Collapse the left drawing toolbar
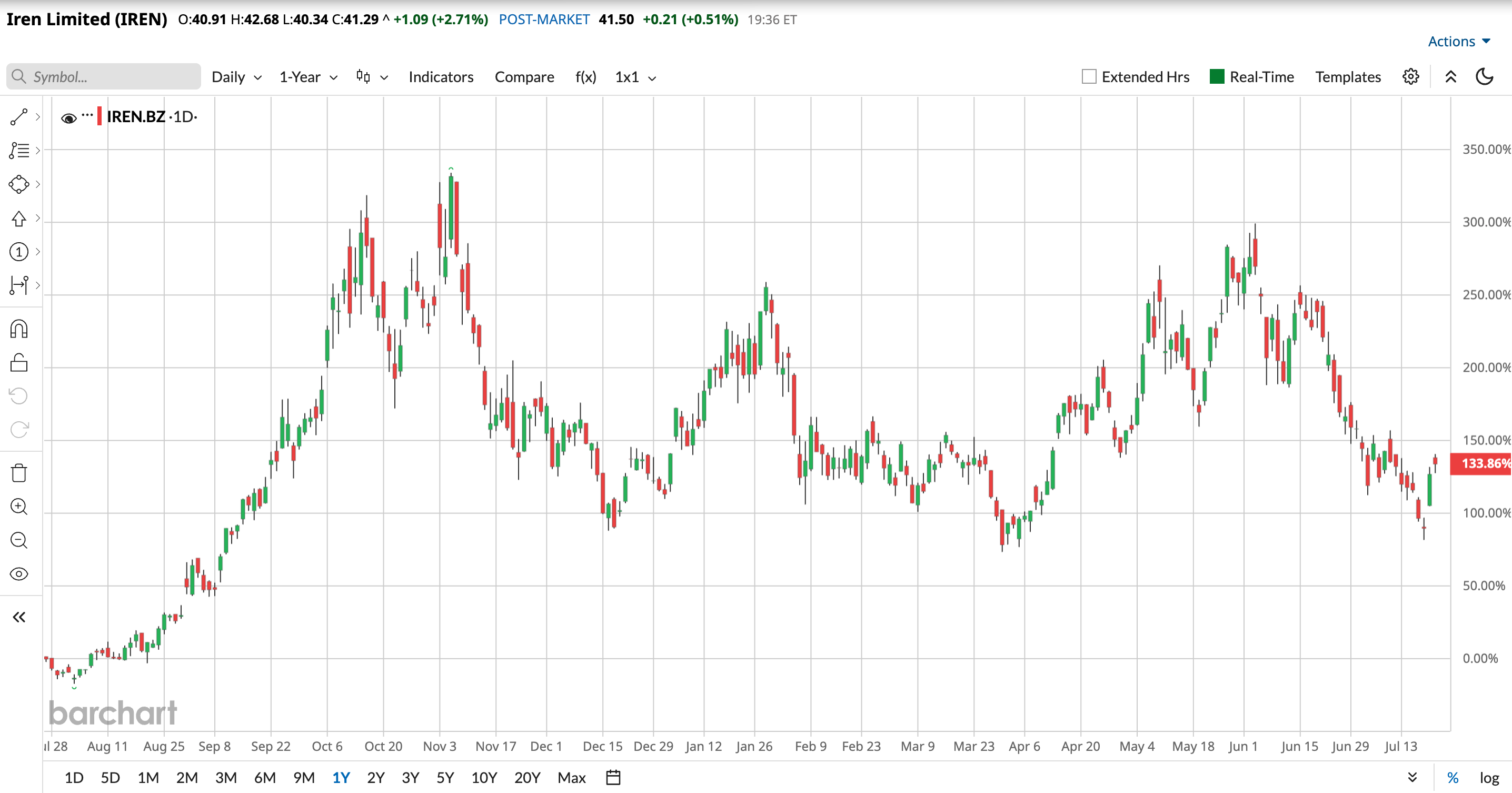This screenshot has height=793, width=1512. [x=19, y=617]
